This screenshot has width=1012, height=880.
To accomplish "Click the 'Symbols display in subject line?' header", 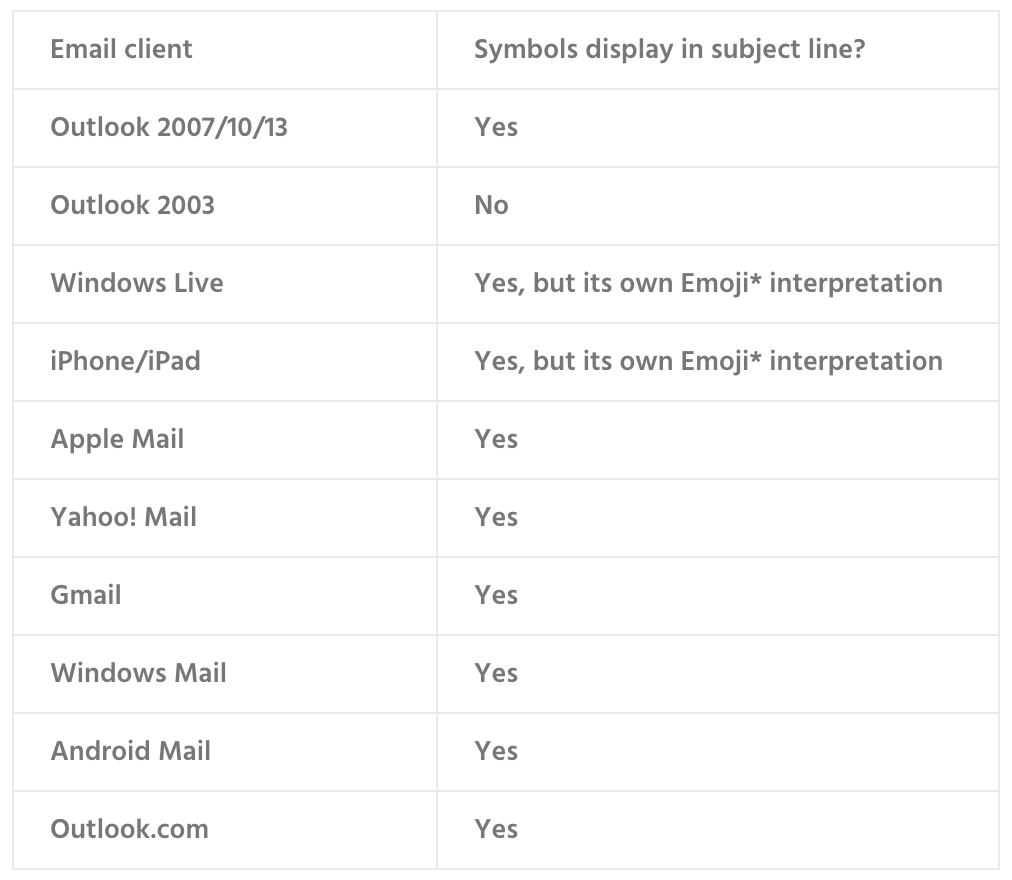I will (x=669, y=49).
